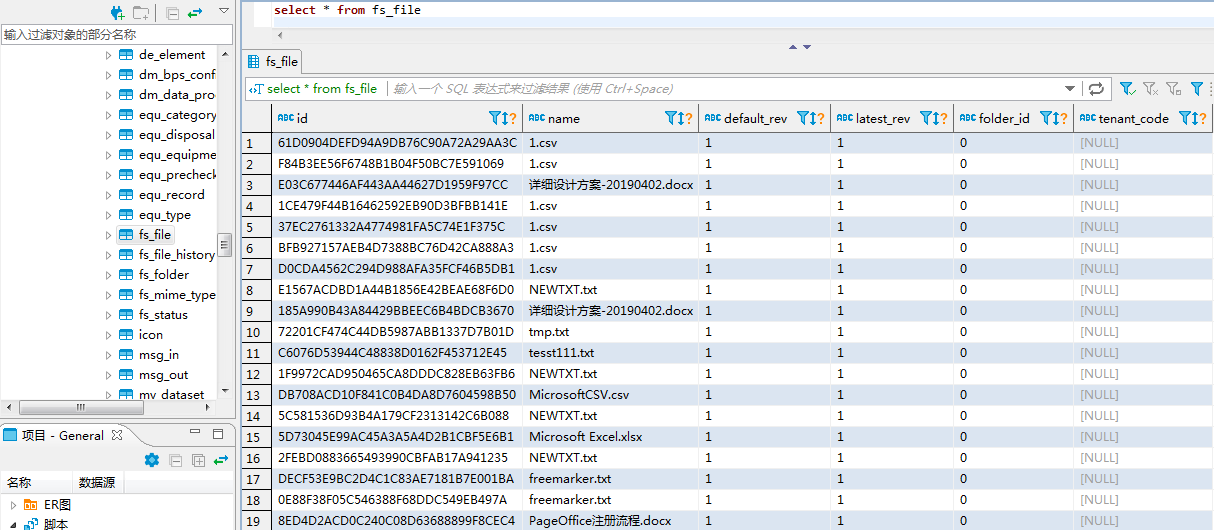Toggle link with editor in project panel
The height and width of the screenshot is (530, 1214).
pyautogui.click(x=221, y=460)
